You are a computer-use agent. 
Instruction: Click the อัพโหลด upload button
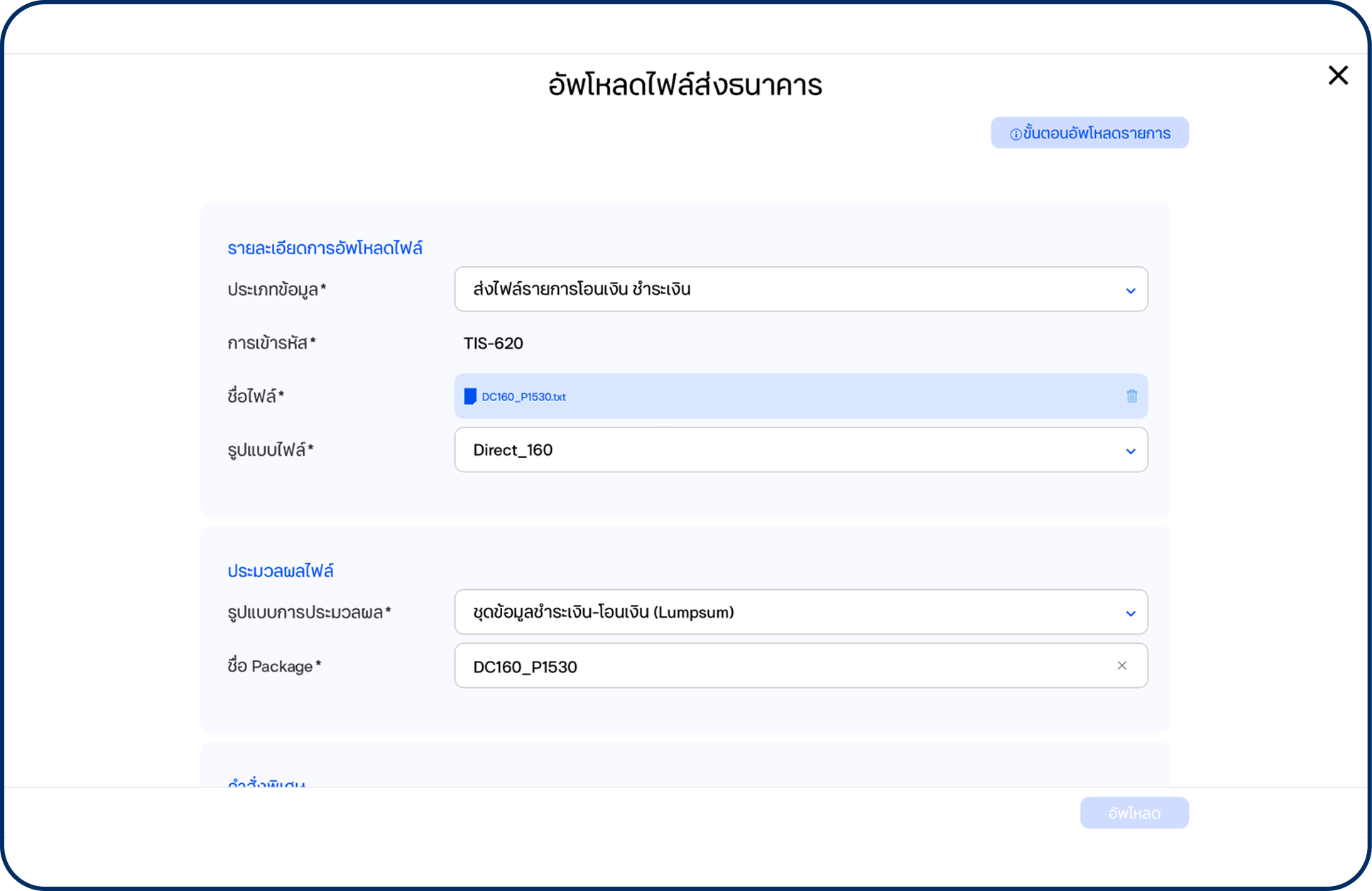coord(1134,812)
